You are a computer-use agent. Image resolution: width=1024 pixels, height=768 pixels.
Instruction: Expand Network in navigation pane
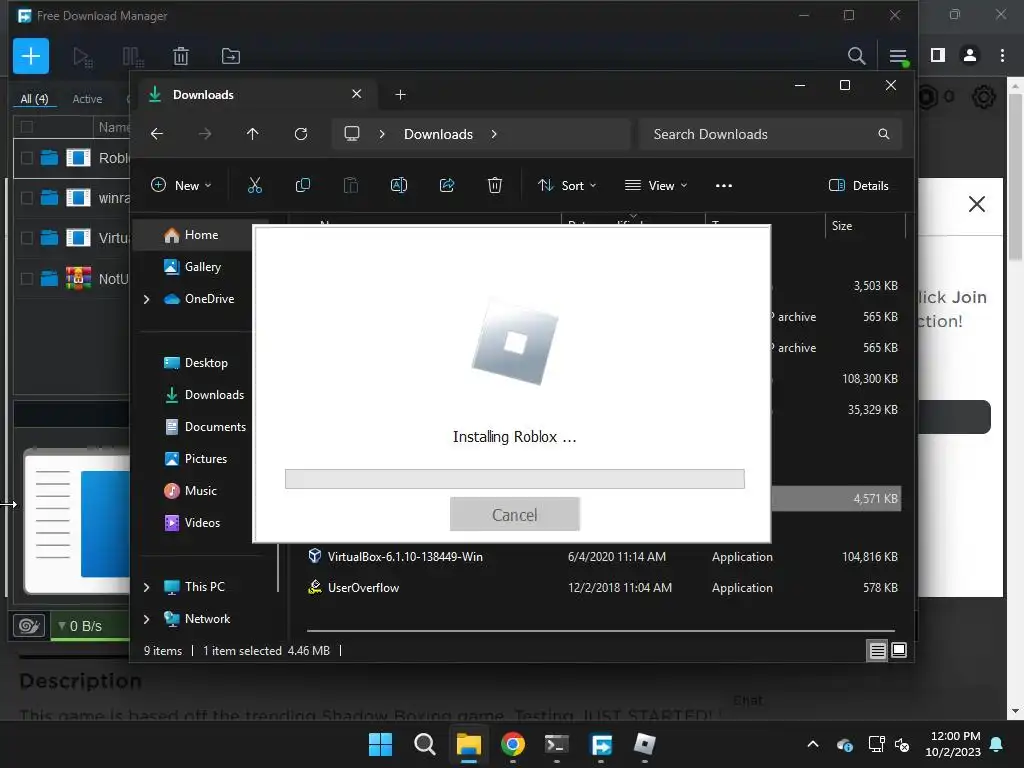146,619
